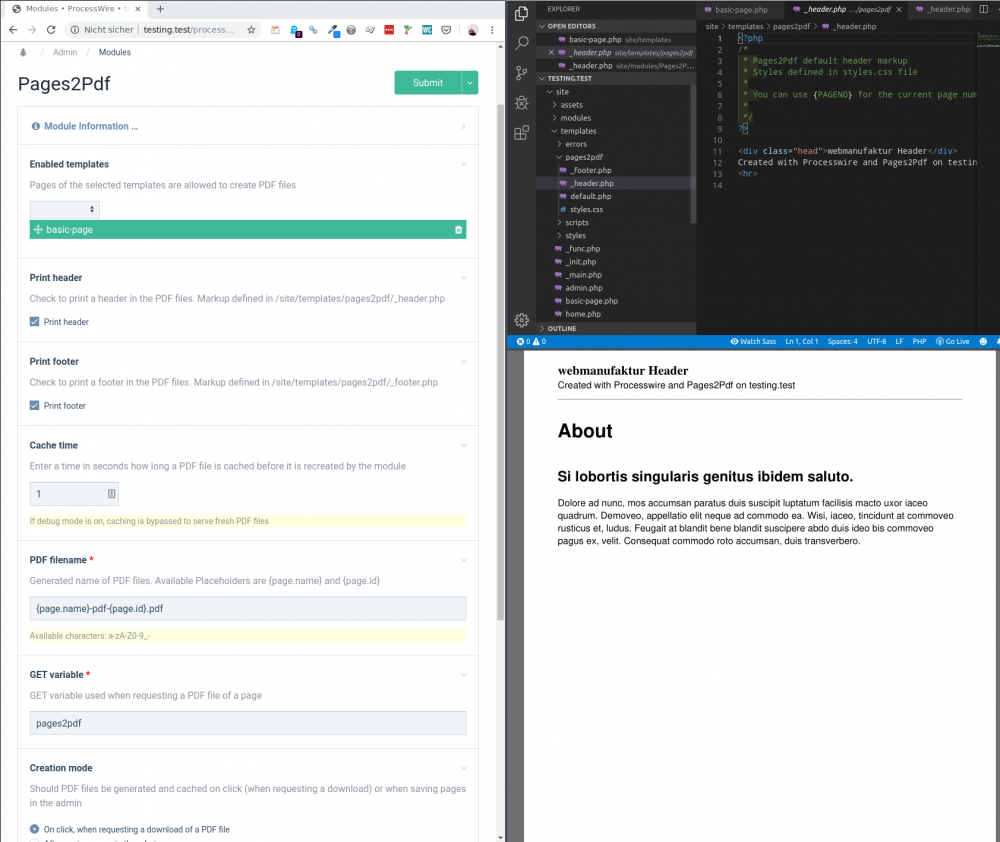Open the Manage gear in VS Code
The image size is (1000, 842).
pyautogui.click(x=521, y=320)
